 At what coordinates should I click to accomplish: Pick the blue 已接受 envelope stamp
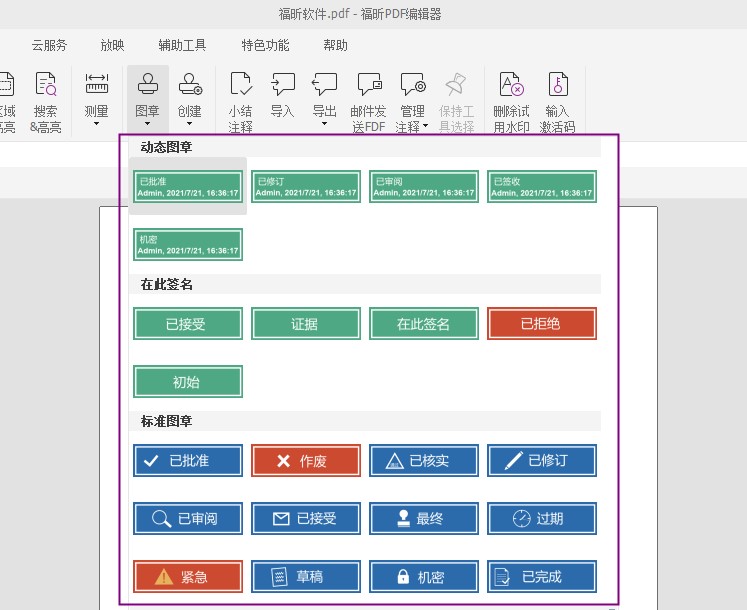[306, 518]
